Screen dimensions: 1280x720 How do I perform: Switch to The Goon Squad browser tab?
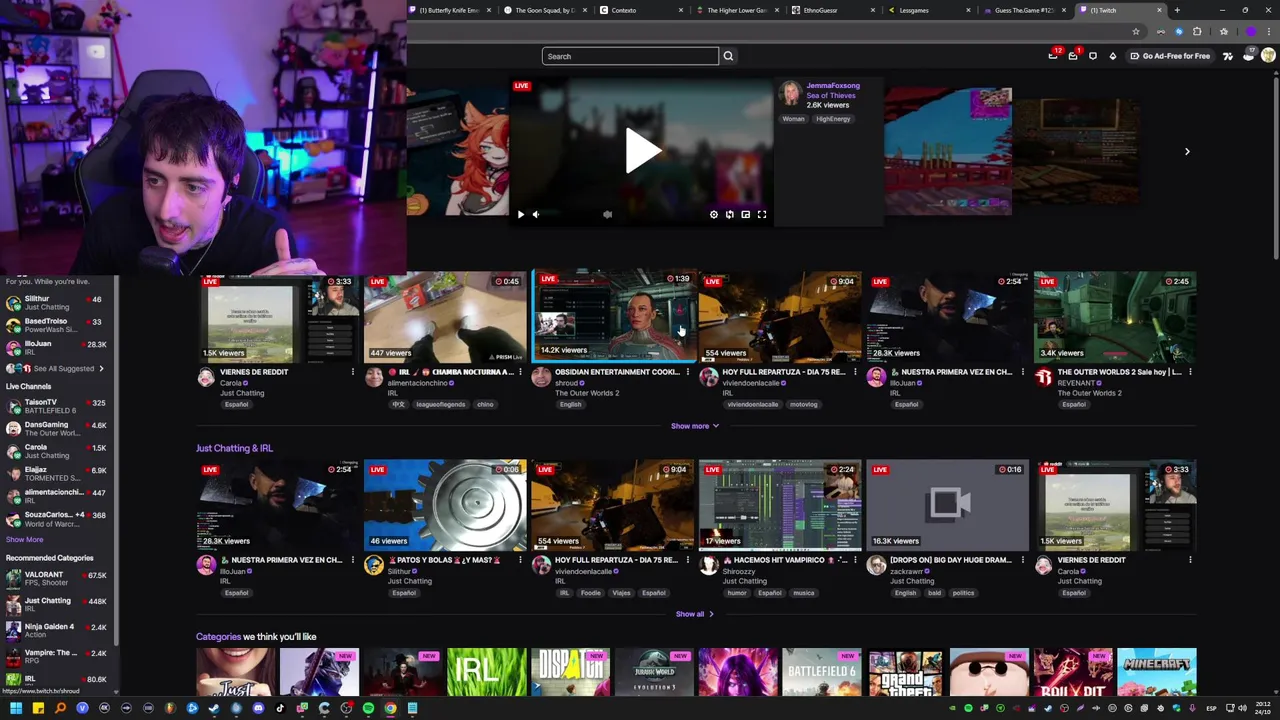pos(543,10)
